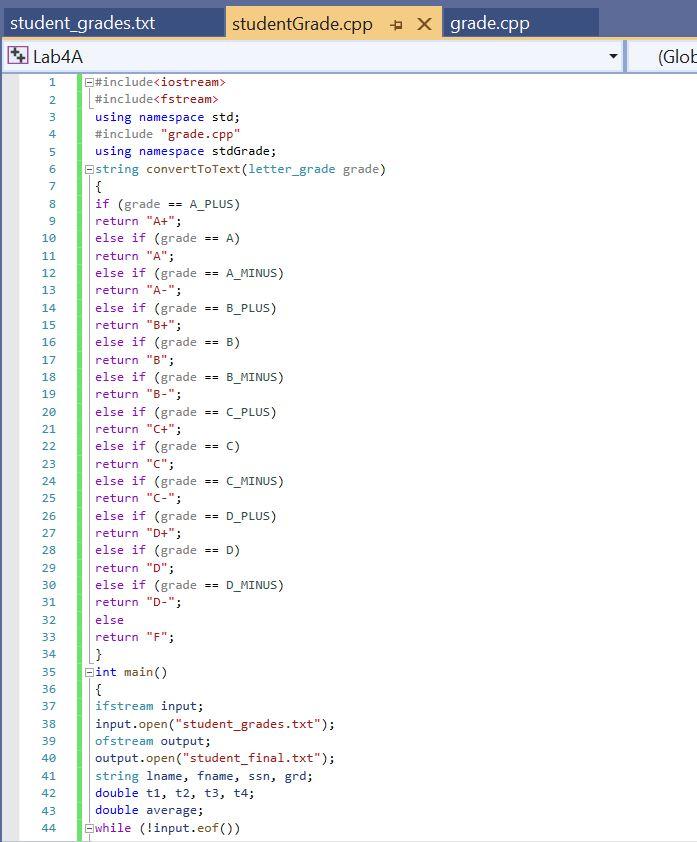This screenshot has width=697, height=842.
Task: Click line number 44 in the margin
Action: tap(49, 828)
